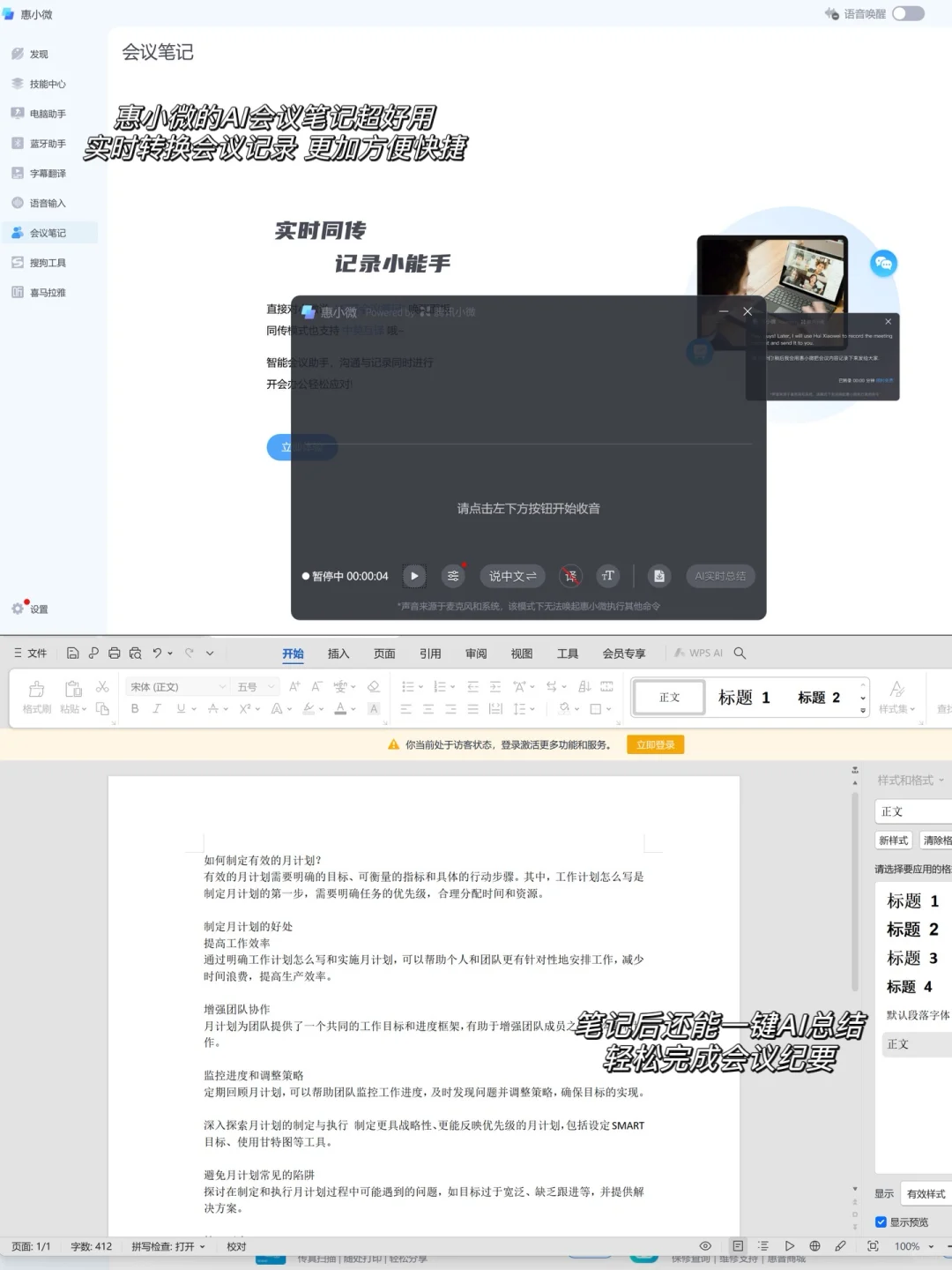Click the export document icon in recorder

[659, 576]
